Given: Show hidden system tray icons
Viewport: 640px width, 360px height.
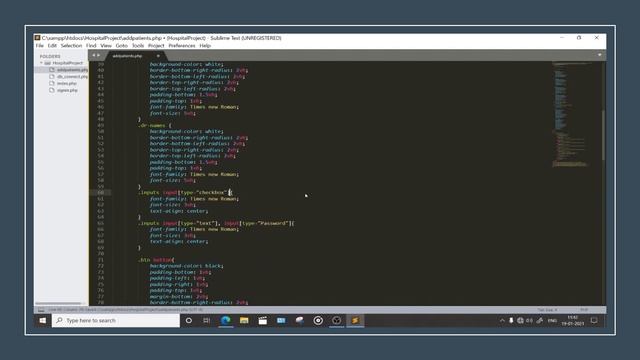Looking at the screenshot, I should click(502, 320).
